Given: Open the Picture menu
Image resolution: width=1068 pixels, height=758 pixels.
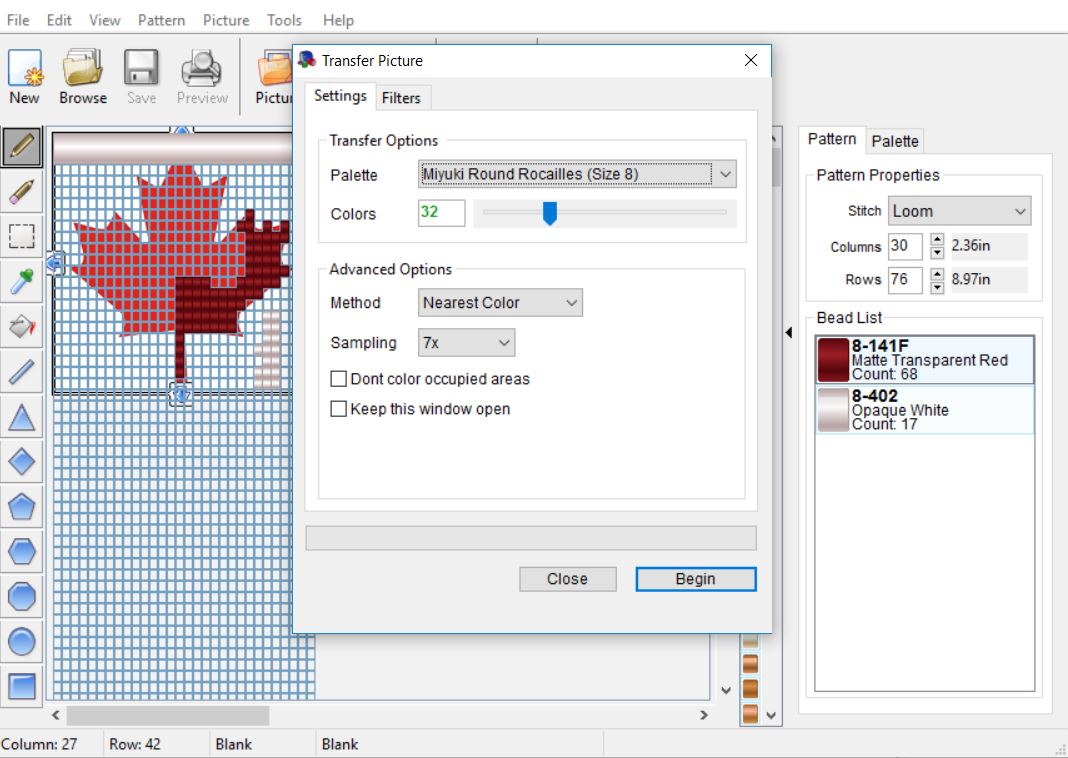Looking at the screenshot, I should tap(225, 20).
